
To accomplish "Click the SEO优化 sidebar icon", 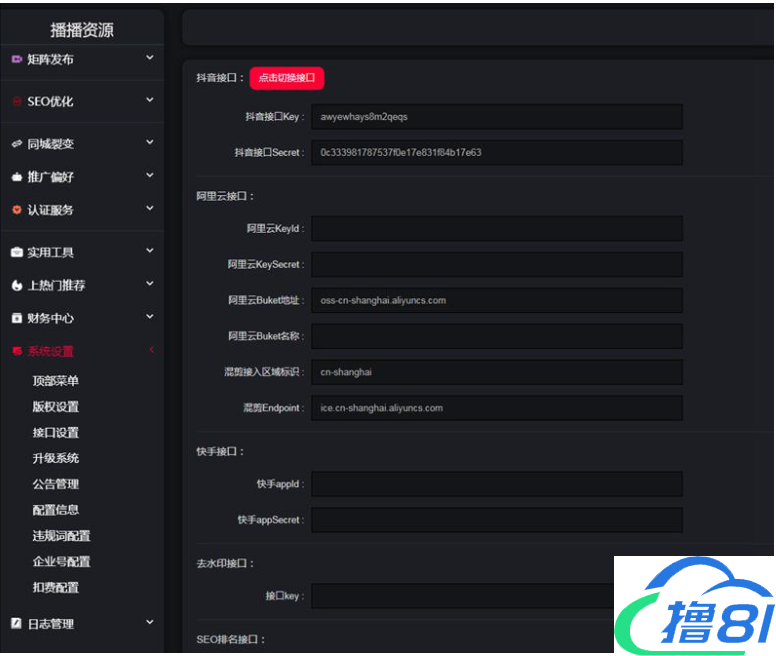I will coord(16,102).
